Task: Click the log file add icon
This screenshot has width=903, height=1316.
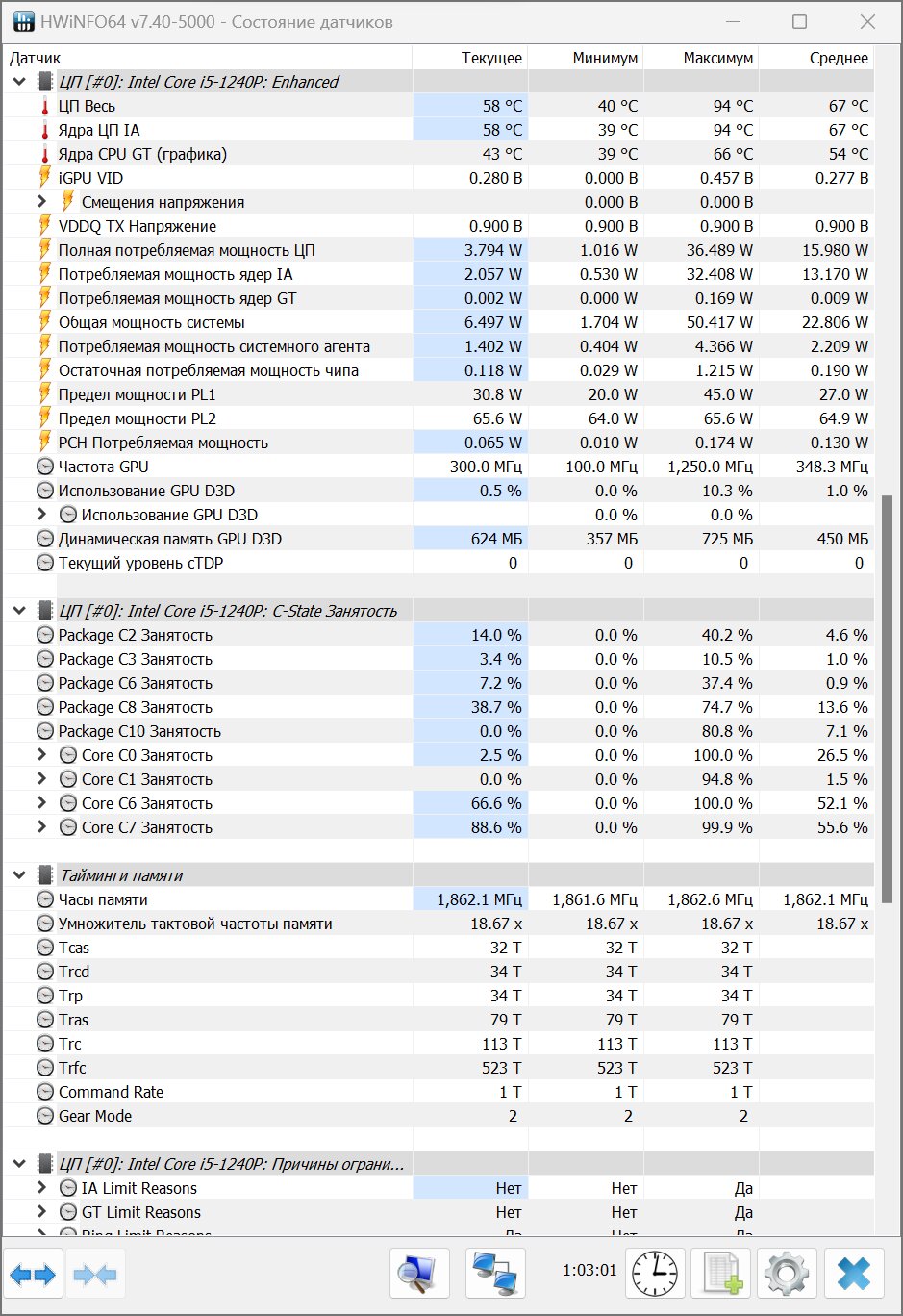Action: (x=721, y=1275)
